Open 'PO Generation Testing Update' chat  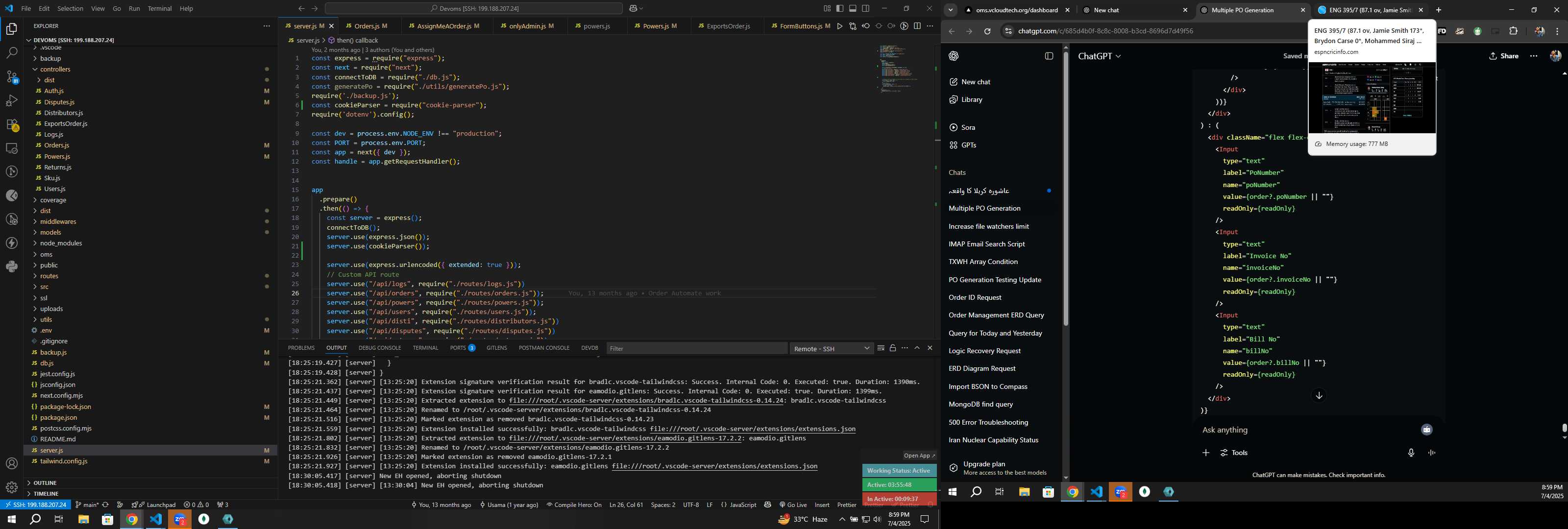tap(995, 280)
